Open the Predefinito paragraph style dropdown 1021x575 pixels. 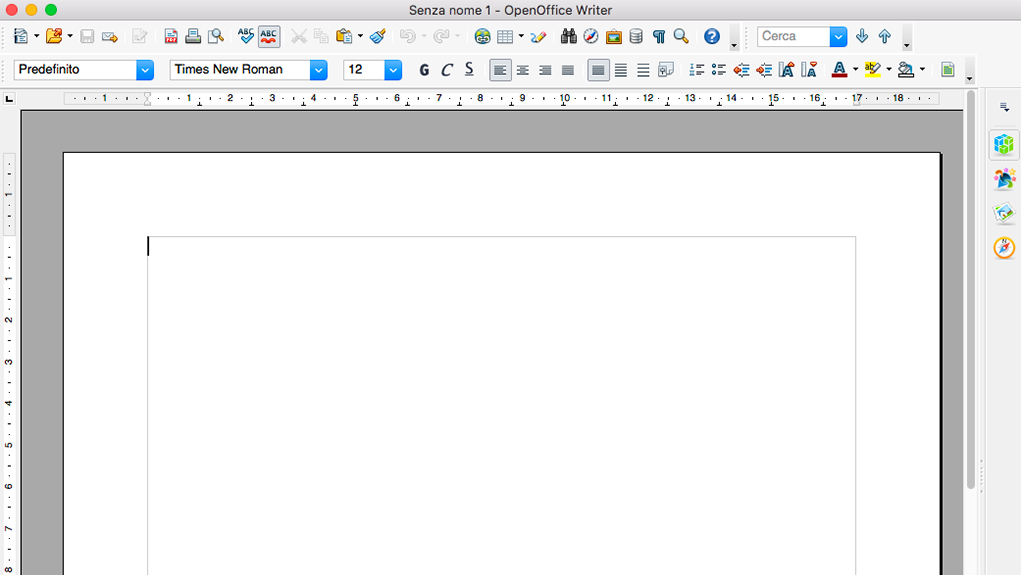[x=145, y=70]
